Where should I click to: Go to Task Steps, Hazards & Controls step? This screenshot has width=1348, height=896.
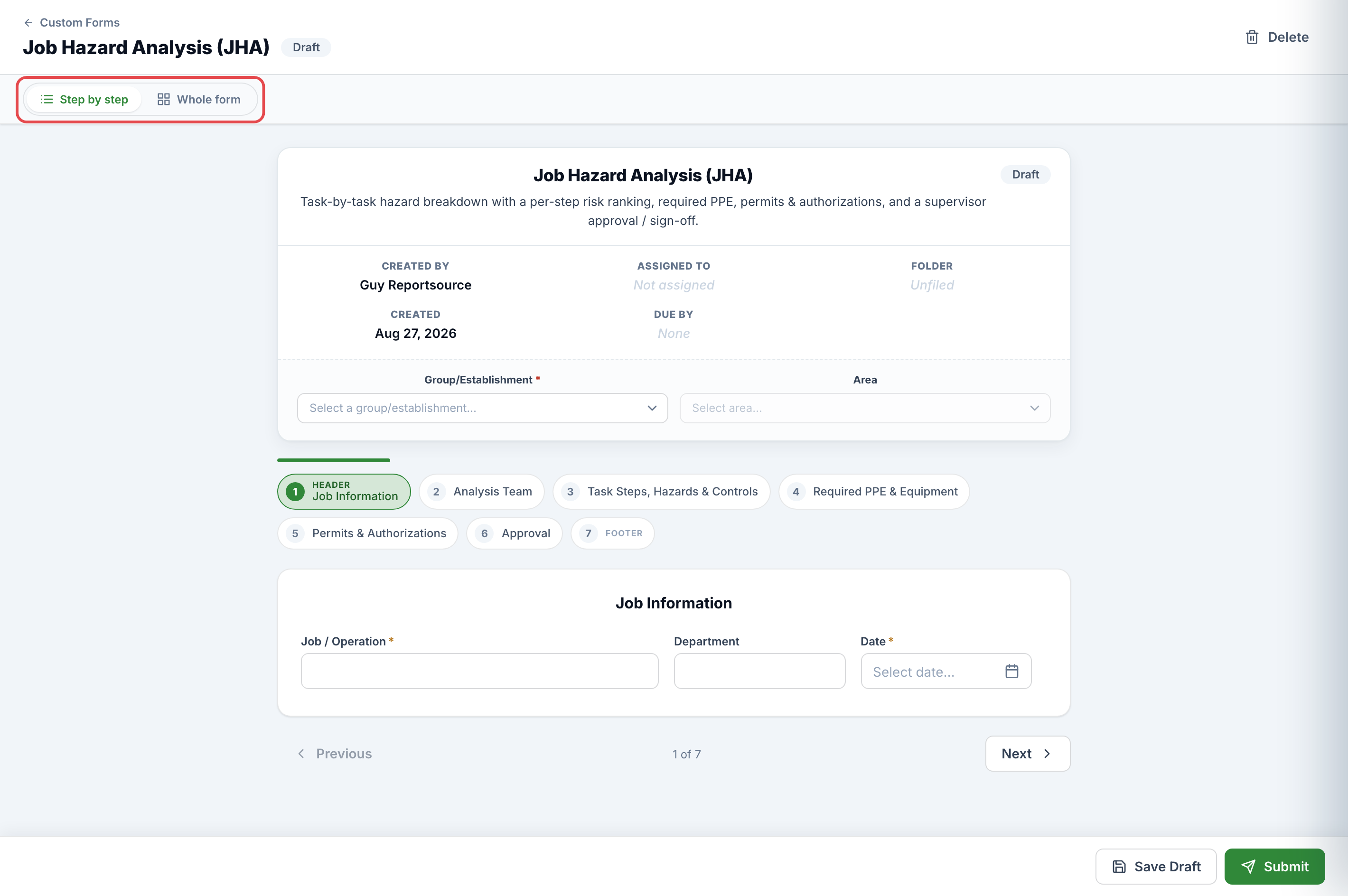(661, 492)
